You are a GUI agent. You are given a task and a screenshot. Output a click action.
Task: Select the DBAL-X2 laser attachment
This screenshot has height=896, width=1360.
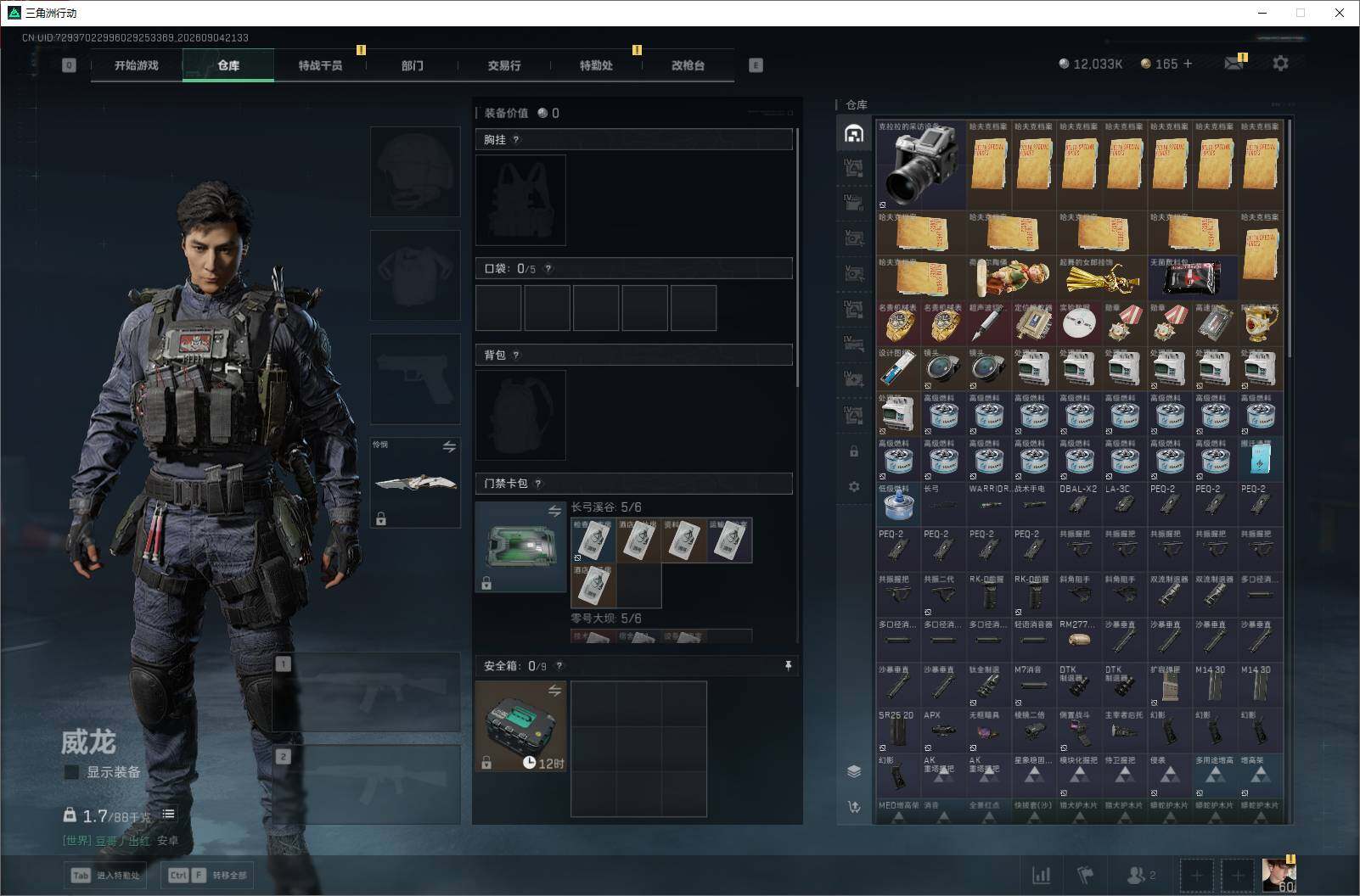pyautogui.click(x=1079, y=503)
